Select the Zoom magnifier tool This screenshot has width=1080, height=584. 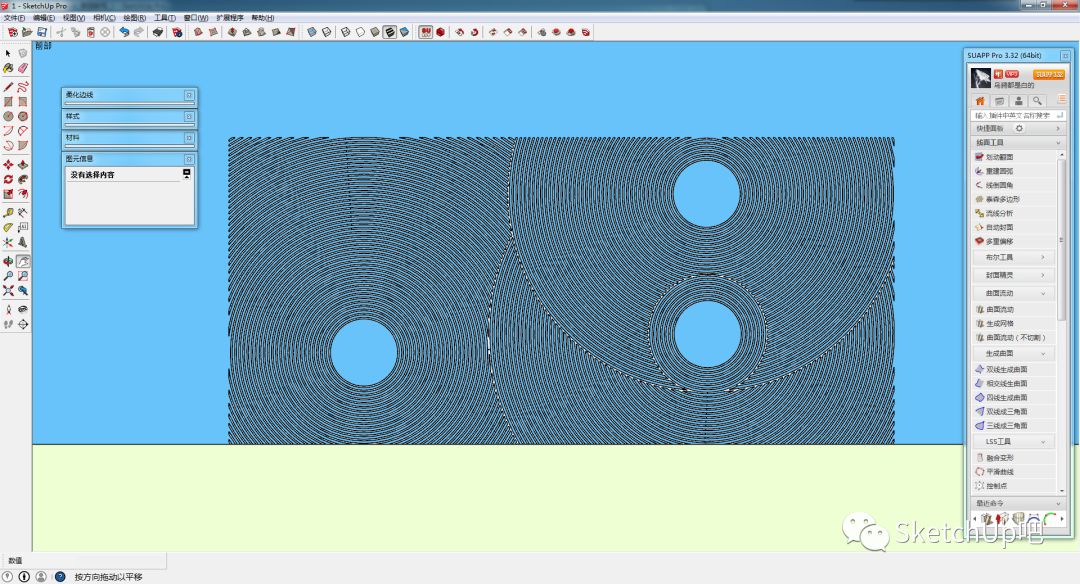[x=8, y=275]
